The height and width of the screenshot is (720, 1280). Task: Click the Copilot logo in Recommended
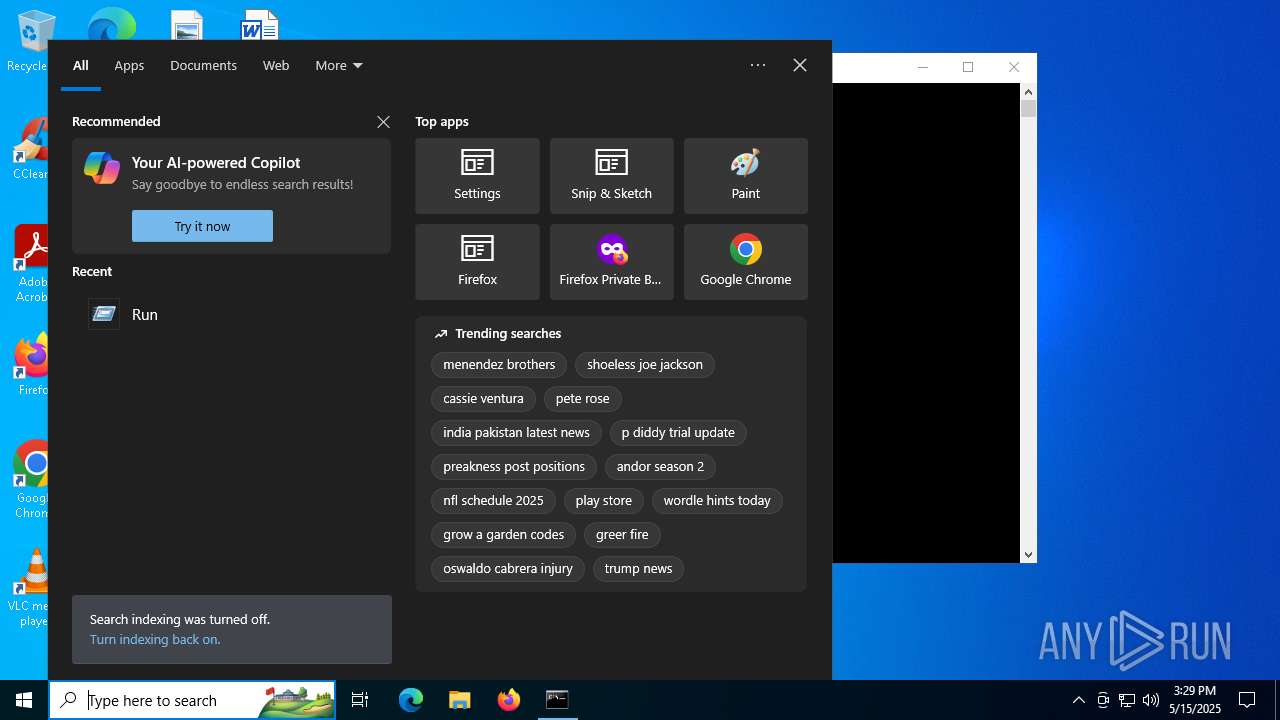pos(102,168)
